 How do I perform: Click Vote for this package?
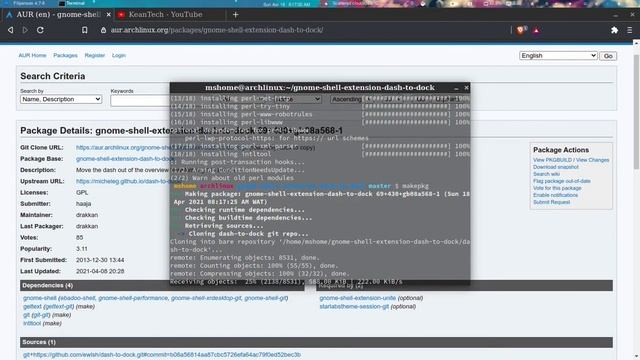[557, 188]
